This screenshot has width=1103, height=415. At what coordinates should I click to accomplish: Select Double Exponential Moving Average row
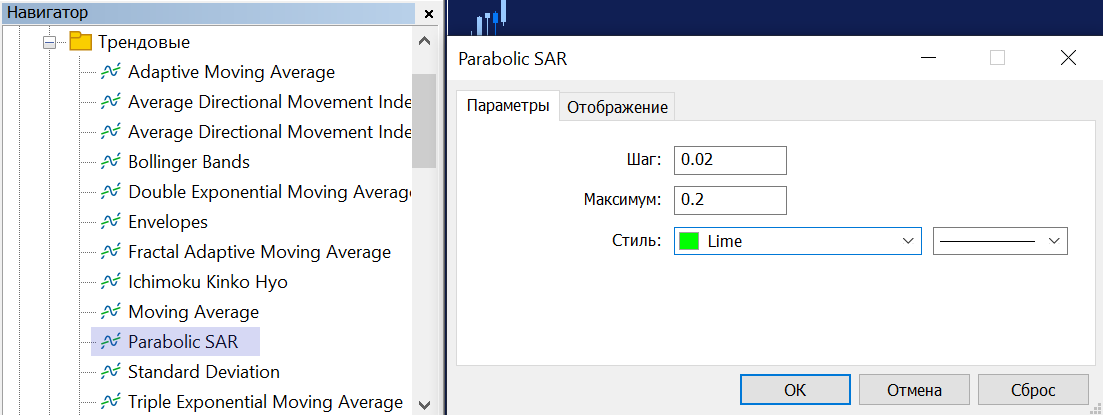click(x=269, y=192)
